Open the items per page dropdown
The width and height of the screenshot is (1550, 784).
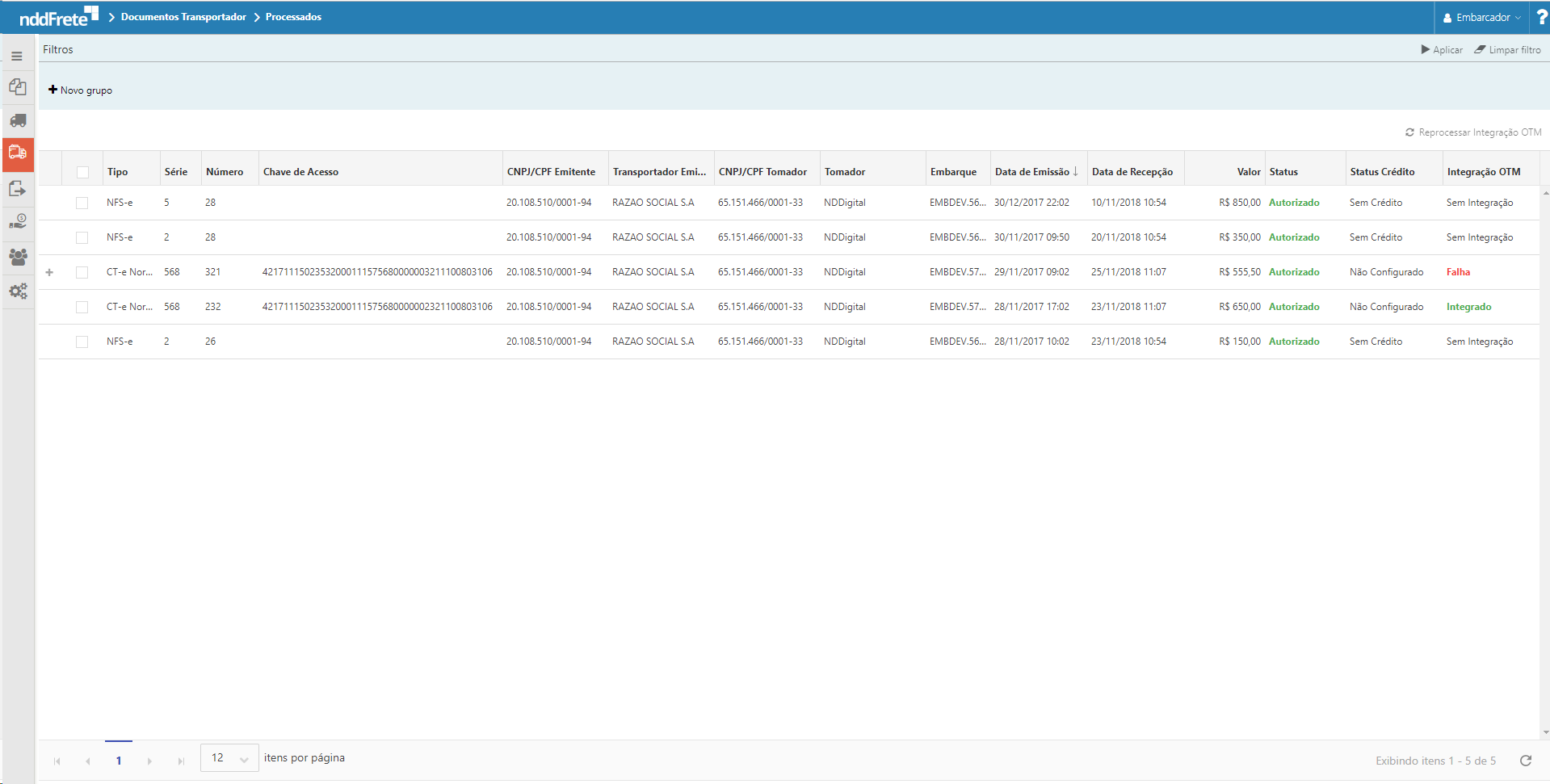(x=229, y=758)
